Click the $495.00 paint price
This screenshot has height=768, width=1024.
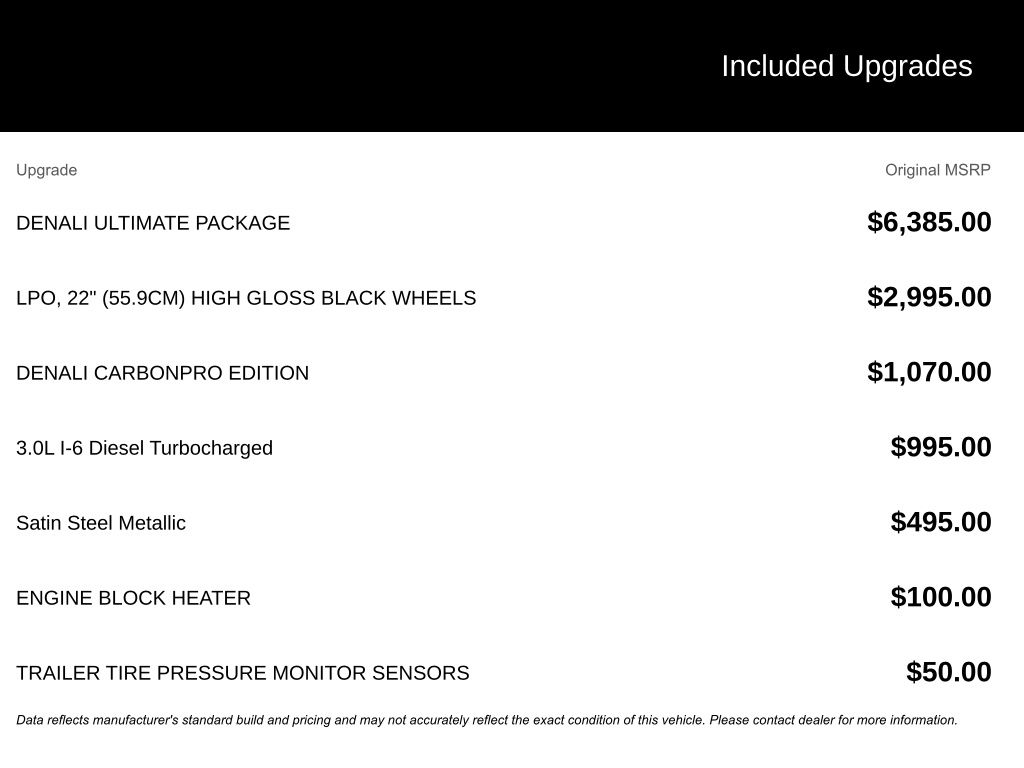(x=940, y=522)
